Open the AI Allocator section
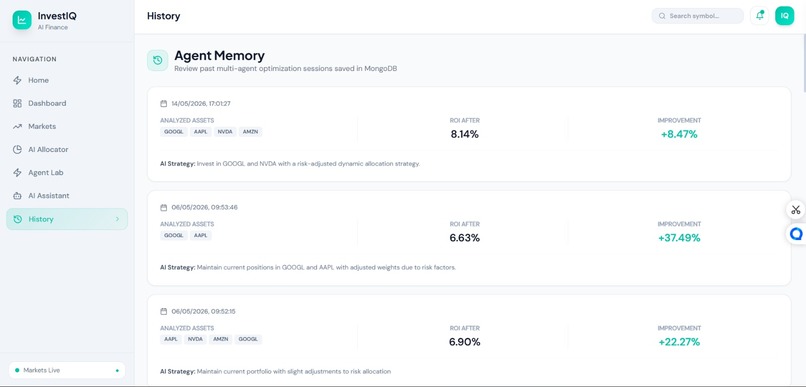Image resolution: width=806 pixels, height=387 pixels. [67, 150]
